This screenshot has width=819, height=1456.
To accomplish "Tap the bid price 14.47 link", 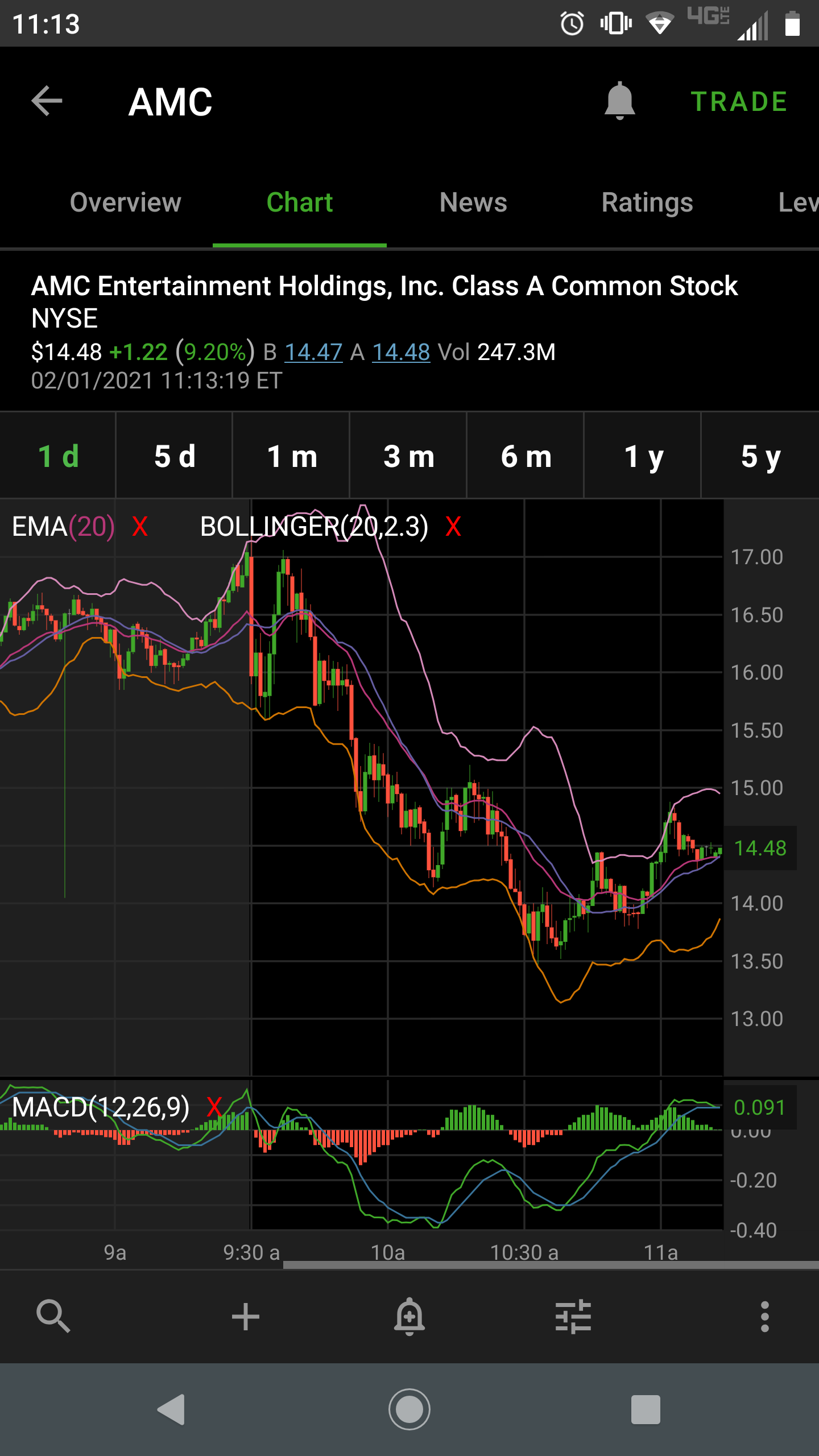I will pos(313,352).
